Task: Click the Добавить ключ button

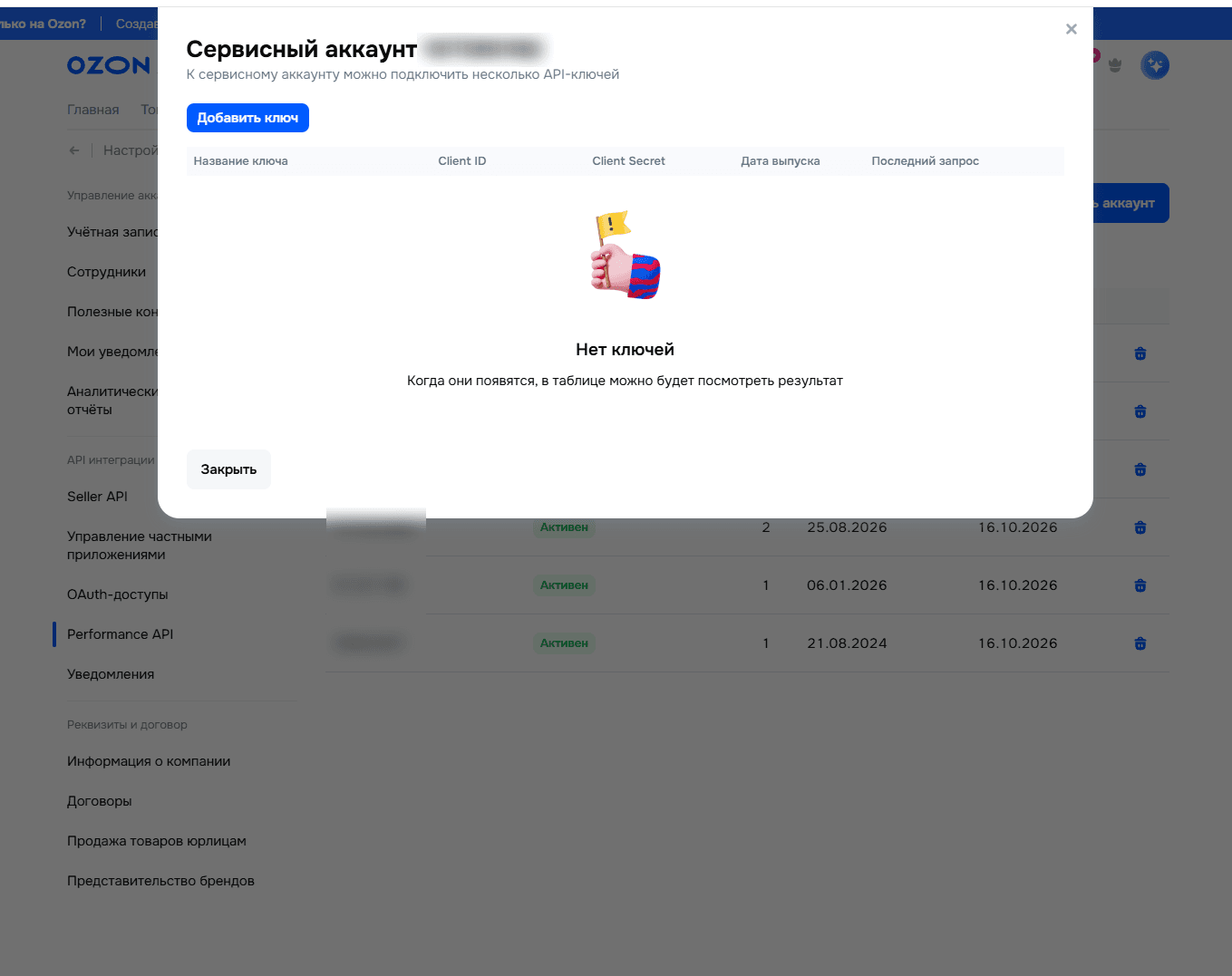Action: click(247, 118)
